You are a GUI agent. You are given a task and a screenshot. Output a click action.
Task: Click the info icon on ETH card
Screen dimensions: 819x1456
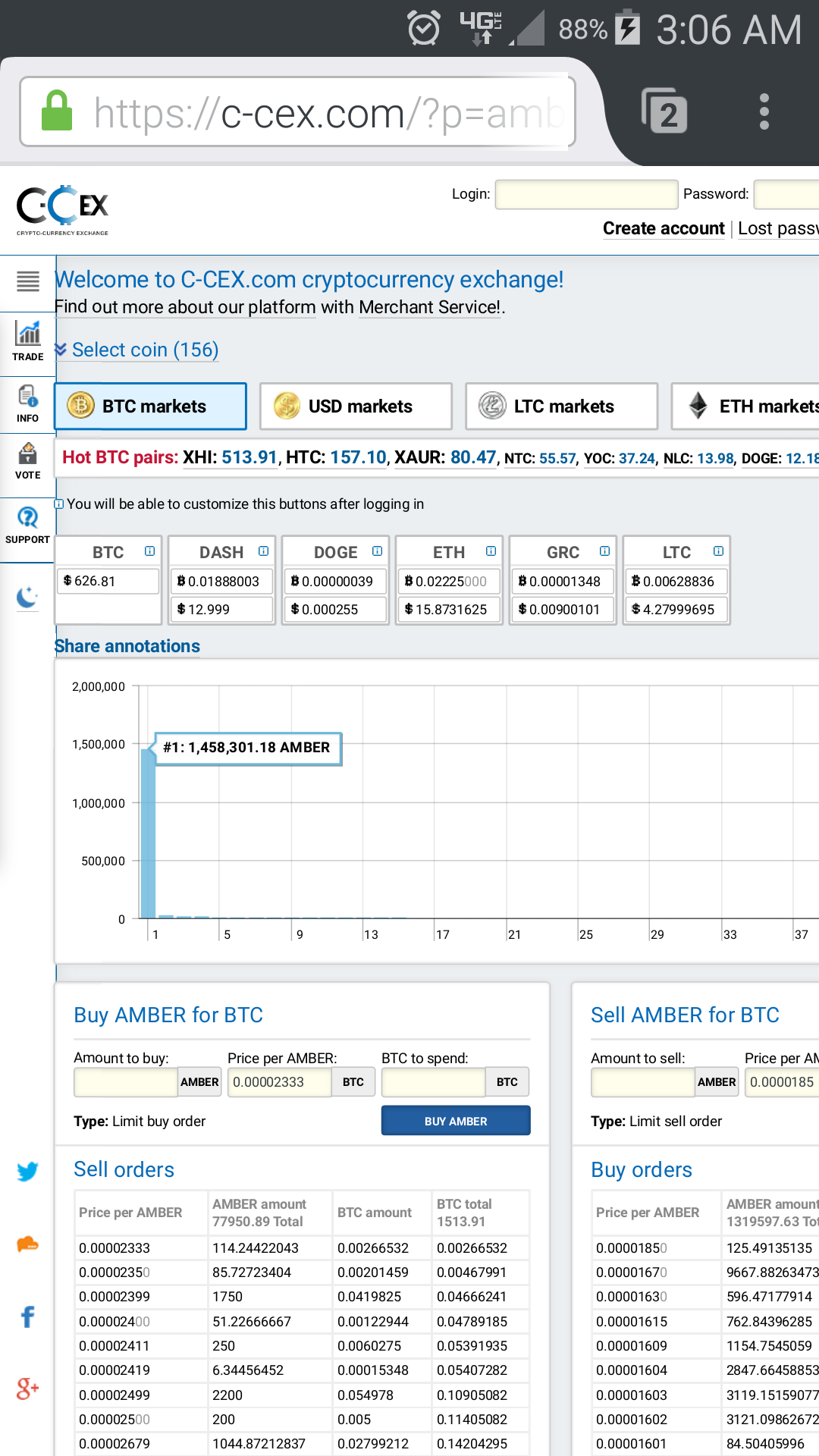pyautogui.click(x=491, y=551)
